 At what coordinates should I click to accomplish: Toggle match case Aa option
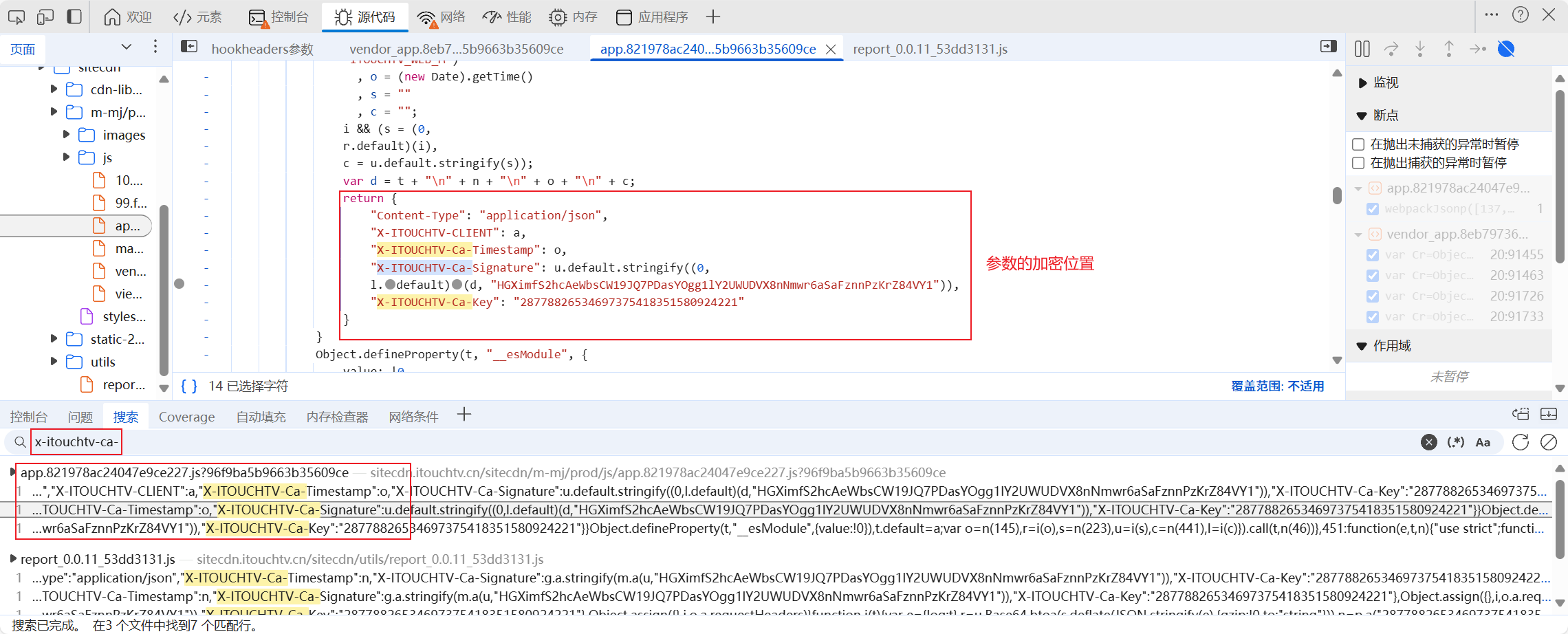[x=1483, y=442]
